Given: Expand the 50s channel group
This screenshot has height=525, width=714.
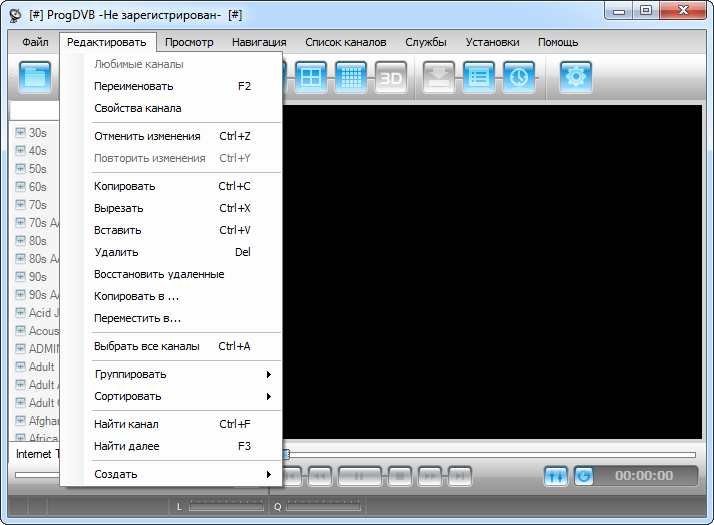Looking at the screenshot, I should (x=20, y=168).
